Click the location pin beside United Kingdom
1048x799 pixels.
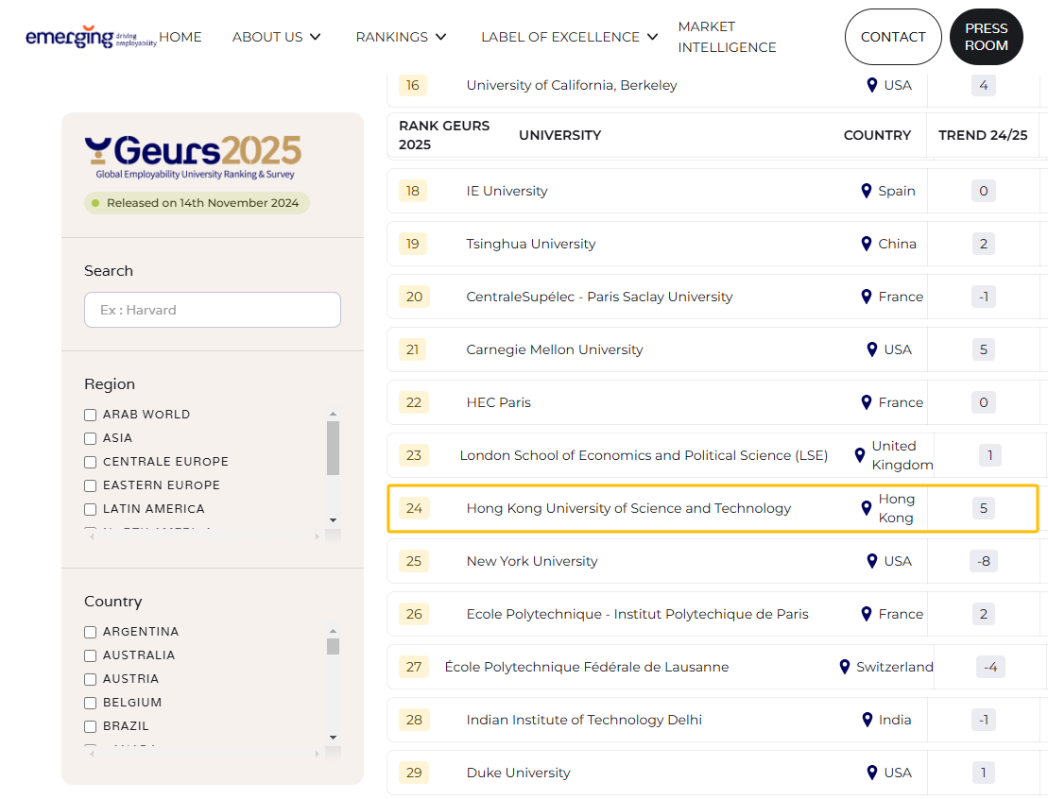(859, 456)
